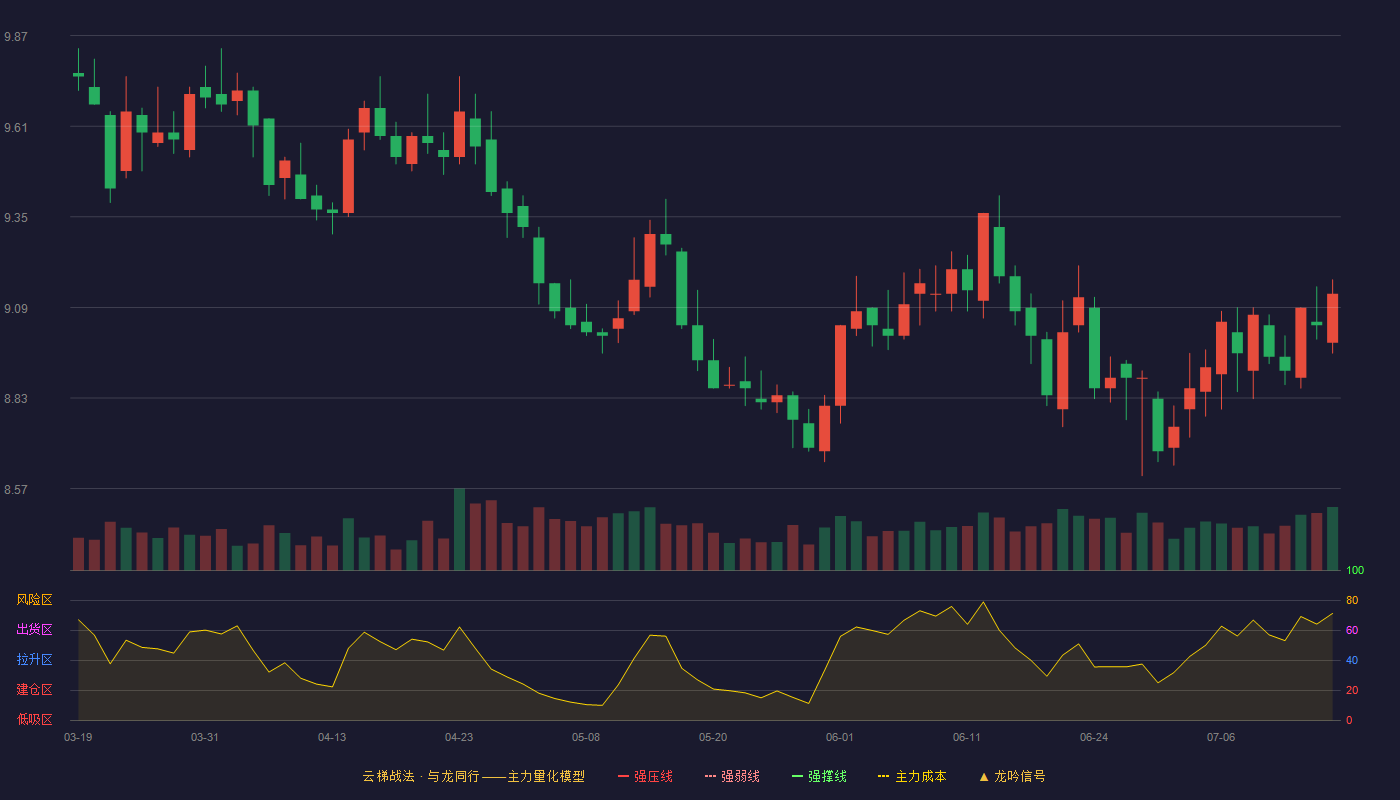
Task: Click the 07-06 date axis marker
Action: 1221,737
